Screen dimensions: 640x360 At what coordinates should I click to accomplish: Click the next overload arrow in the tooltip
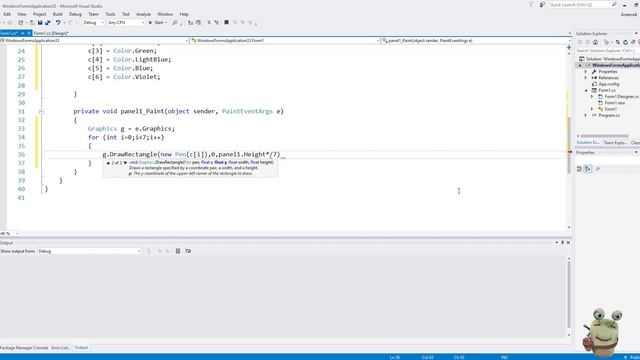click(x=125, y=163)
